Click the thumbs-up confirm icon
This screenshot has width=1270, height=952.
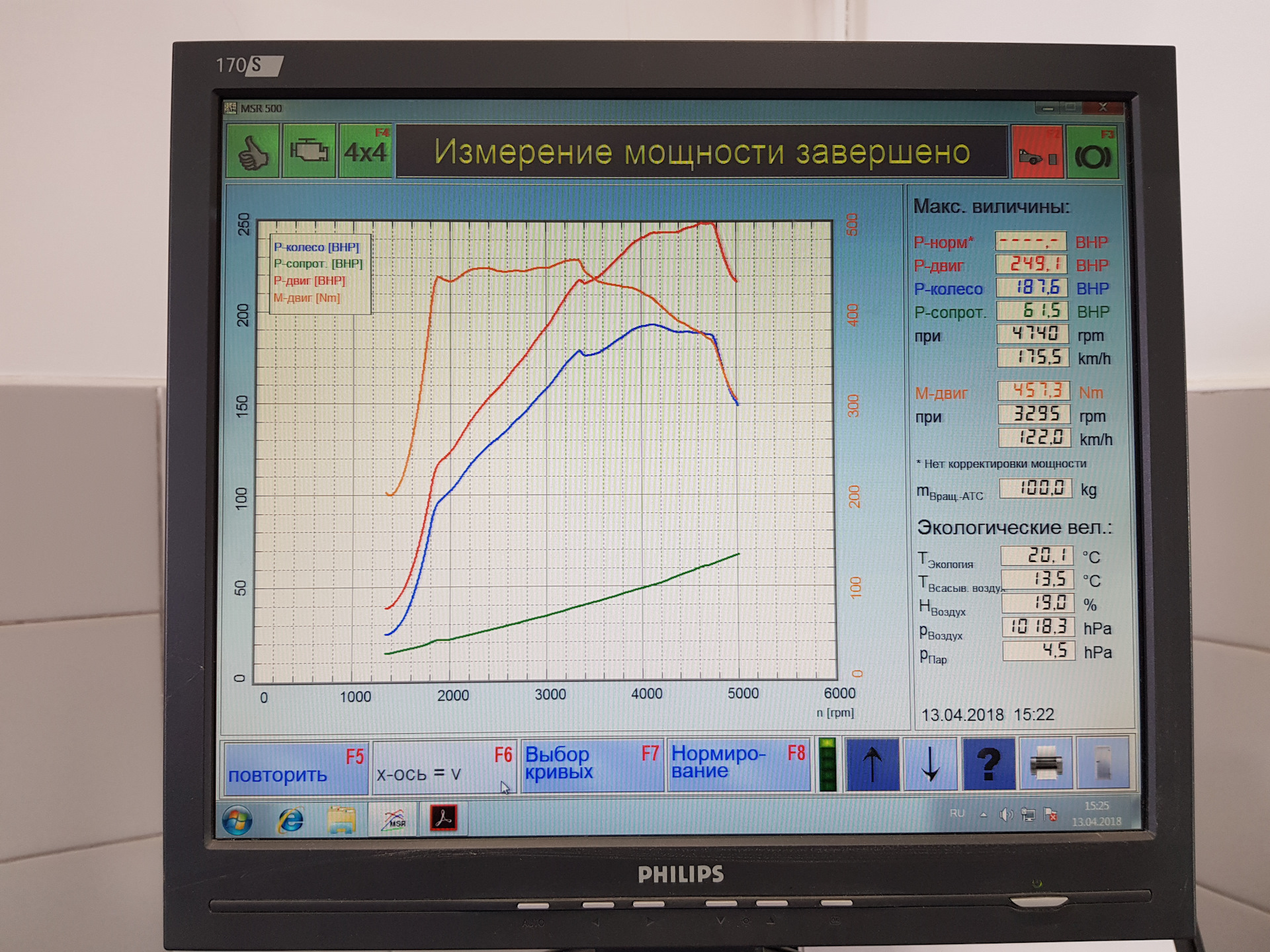pyautogui.click(x=253, y=152)
